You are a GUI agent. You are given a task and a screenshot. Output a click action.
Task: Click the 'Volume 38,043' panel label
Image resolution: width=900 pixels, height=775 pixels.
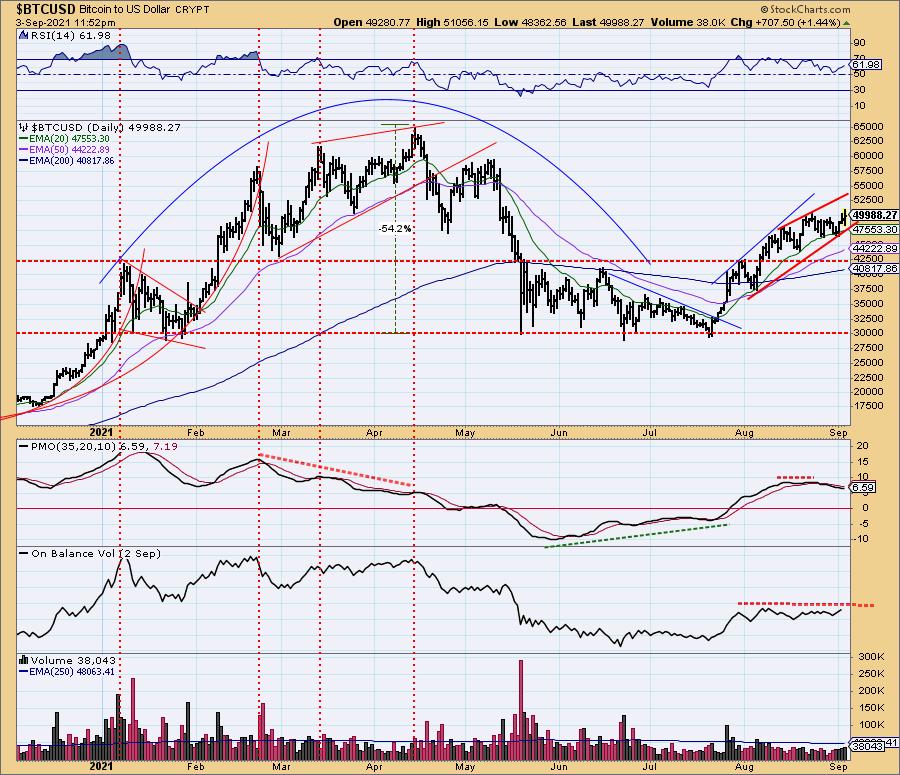73,660
